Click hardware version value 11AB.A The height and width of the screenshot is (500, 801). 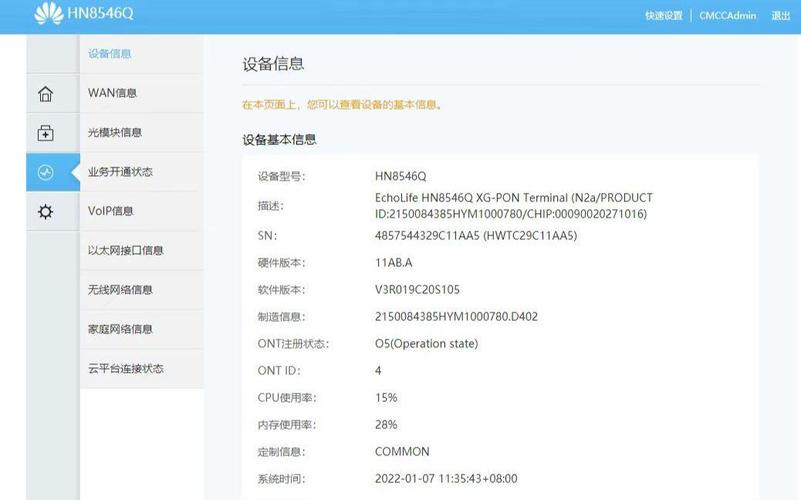pos(393,263)
